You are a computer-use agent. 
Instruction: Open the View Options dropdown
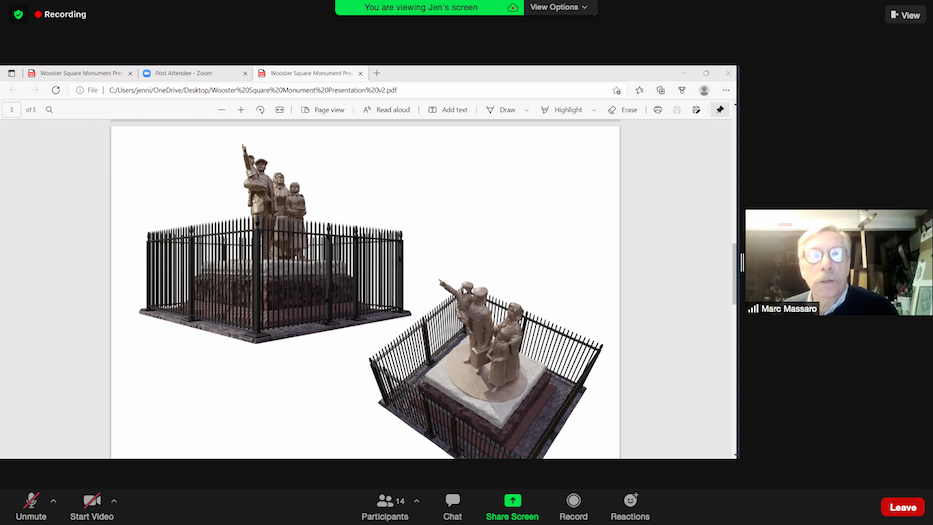[559, 7]
